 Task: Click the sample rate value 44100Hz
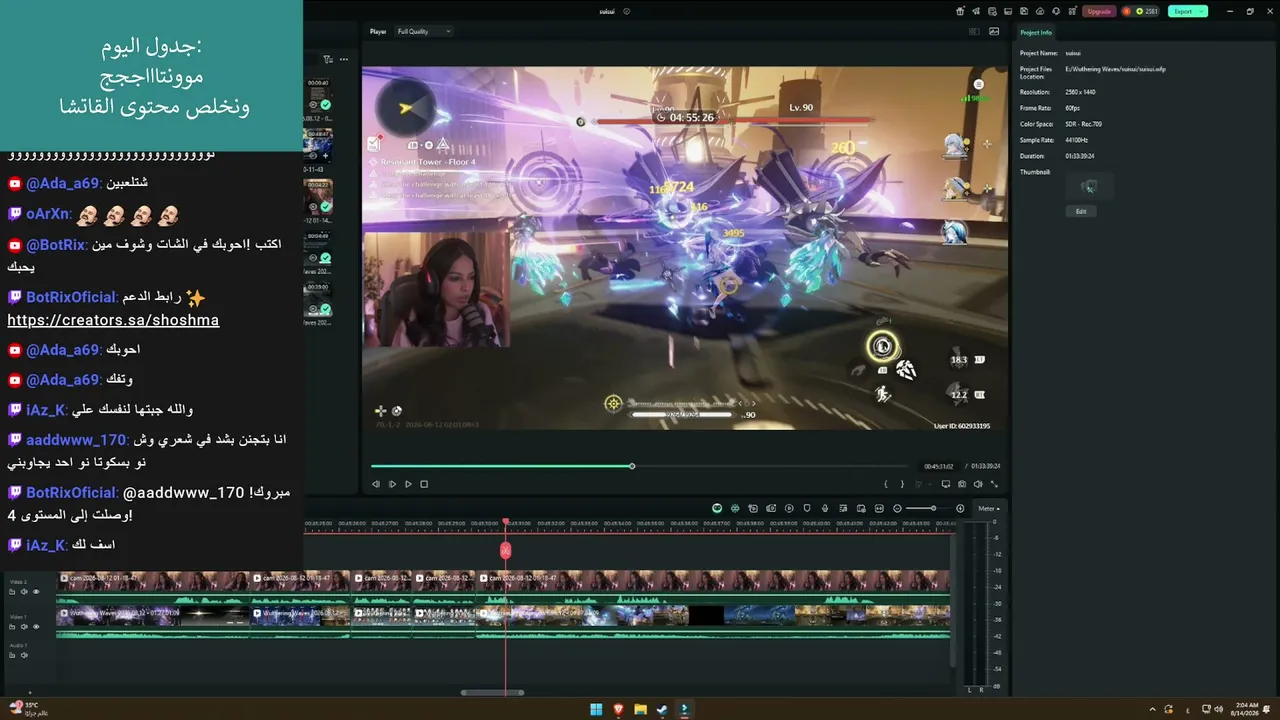pos(1076,140)
